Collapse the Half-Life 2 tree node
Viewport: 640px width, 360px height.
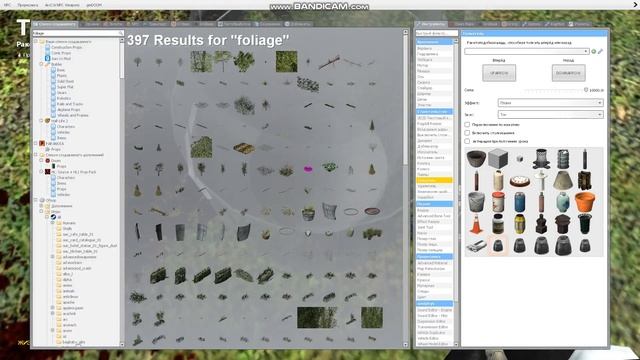click(41, 121)
